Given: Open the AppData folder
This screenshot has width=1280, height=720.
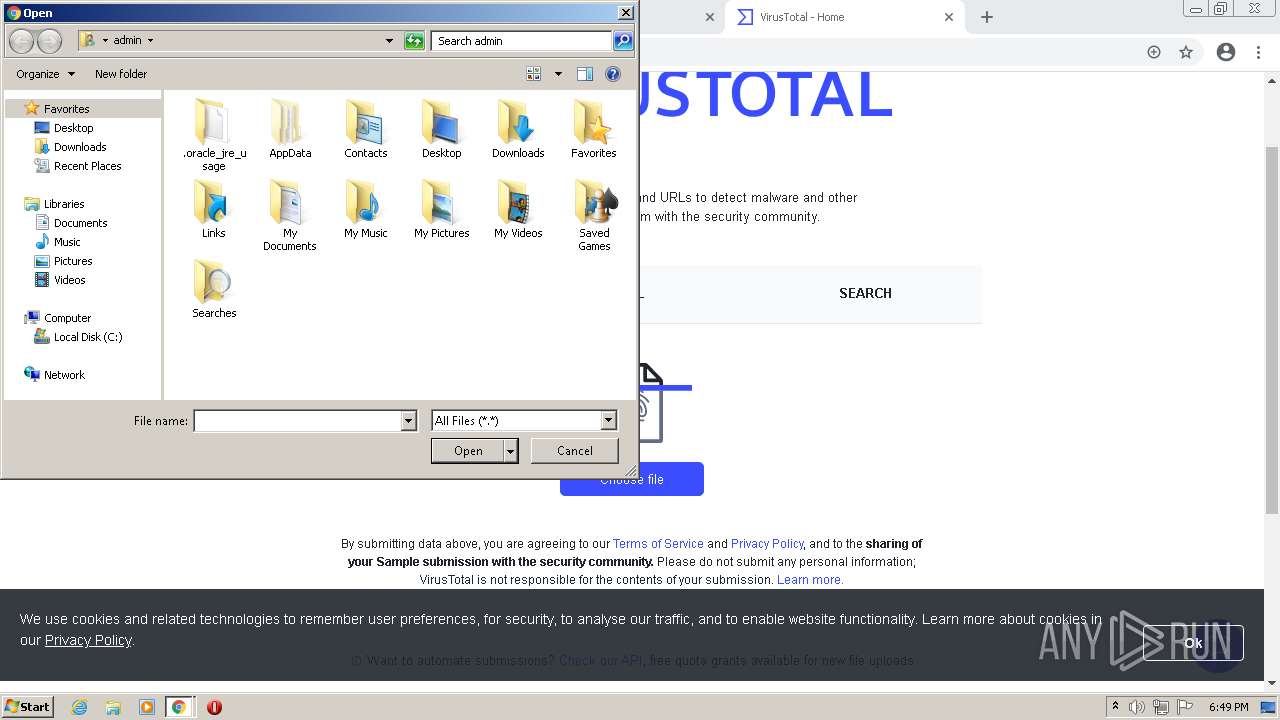Looking at the screenshot, I should (x=290, y=129).
